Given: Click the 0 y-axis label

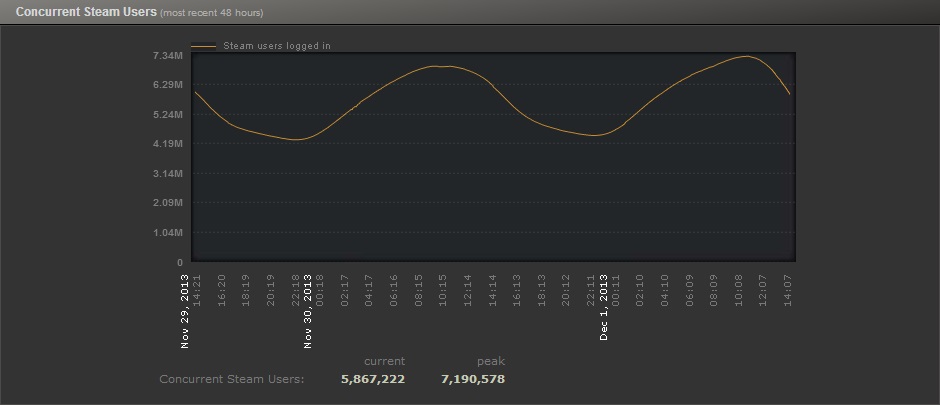Looking at the screenshot, I should coord(180,262).
